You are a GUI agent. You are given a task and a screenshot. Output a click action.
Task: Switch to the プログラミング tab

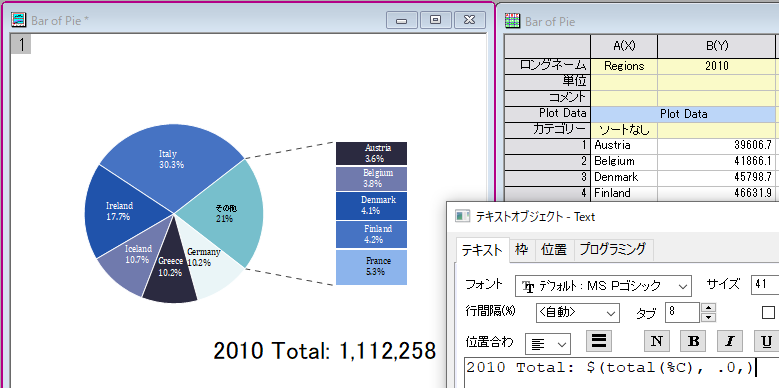click(x=613, y=249)
